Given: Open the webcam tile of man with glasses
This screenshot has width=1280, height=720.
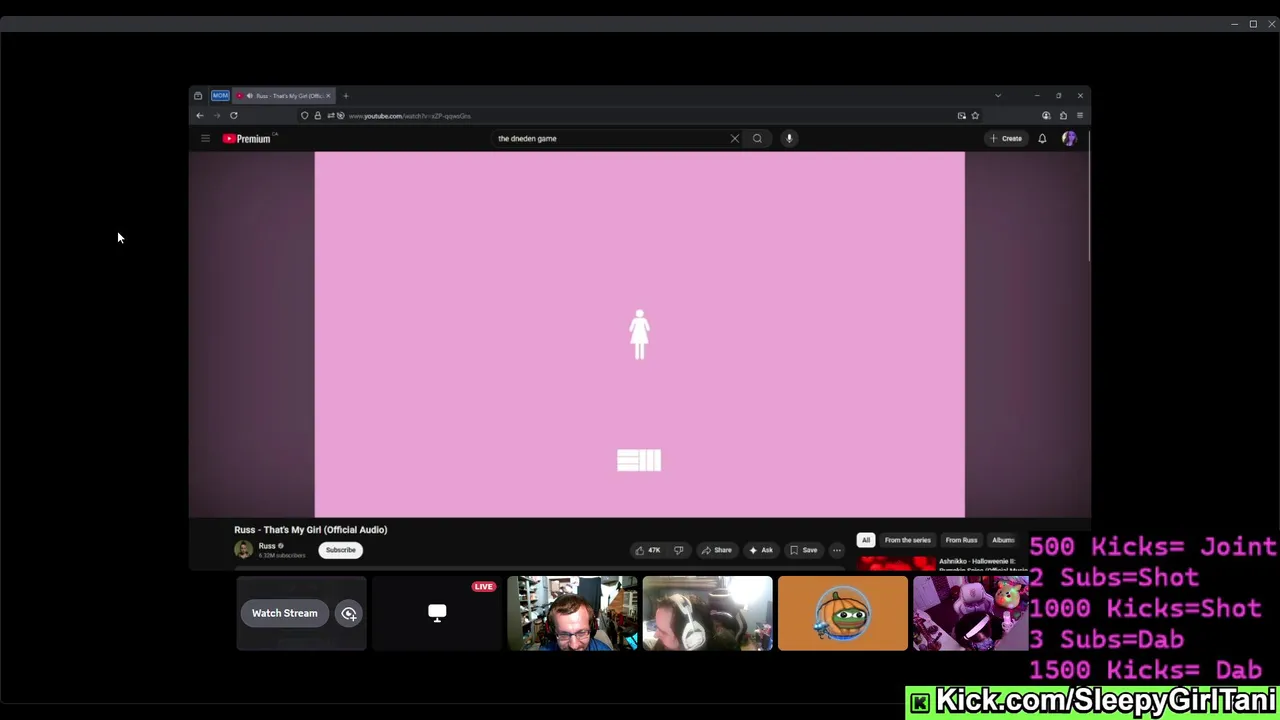Looking at the screenshot, I should click(x=572, y=613).
